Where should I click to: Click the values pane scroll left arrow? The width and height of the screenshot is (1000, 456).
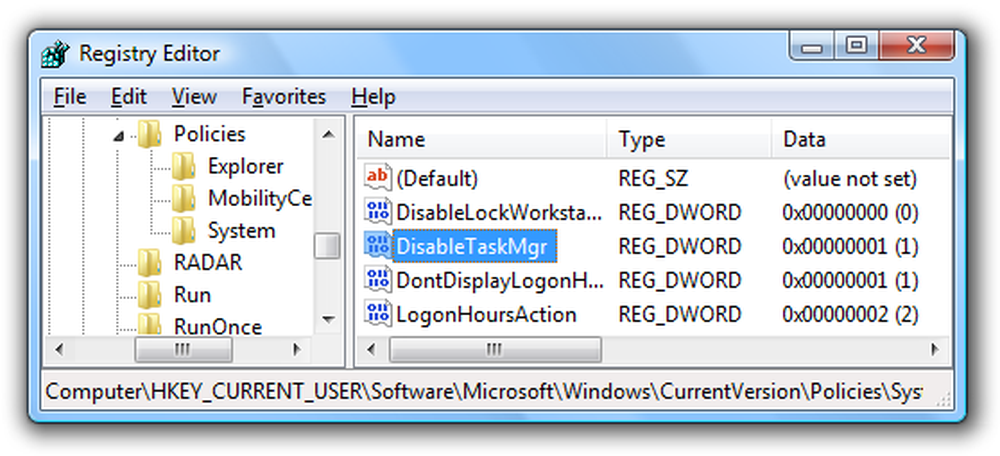click(372, 349)
